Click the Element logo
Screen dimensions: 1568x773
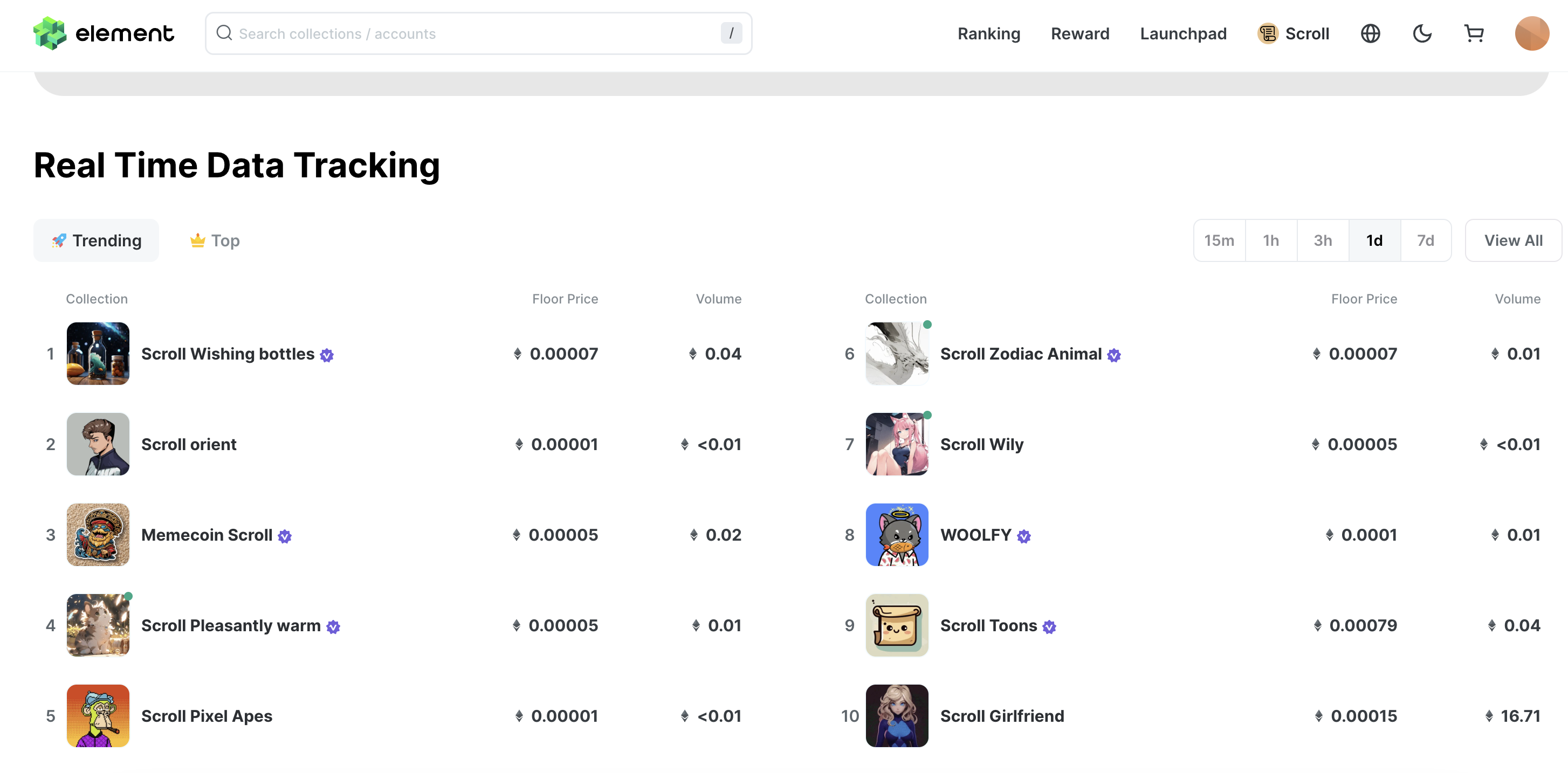click(x=104, y=33)
